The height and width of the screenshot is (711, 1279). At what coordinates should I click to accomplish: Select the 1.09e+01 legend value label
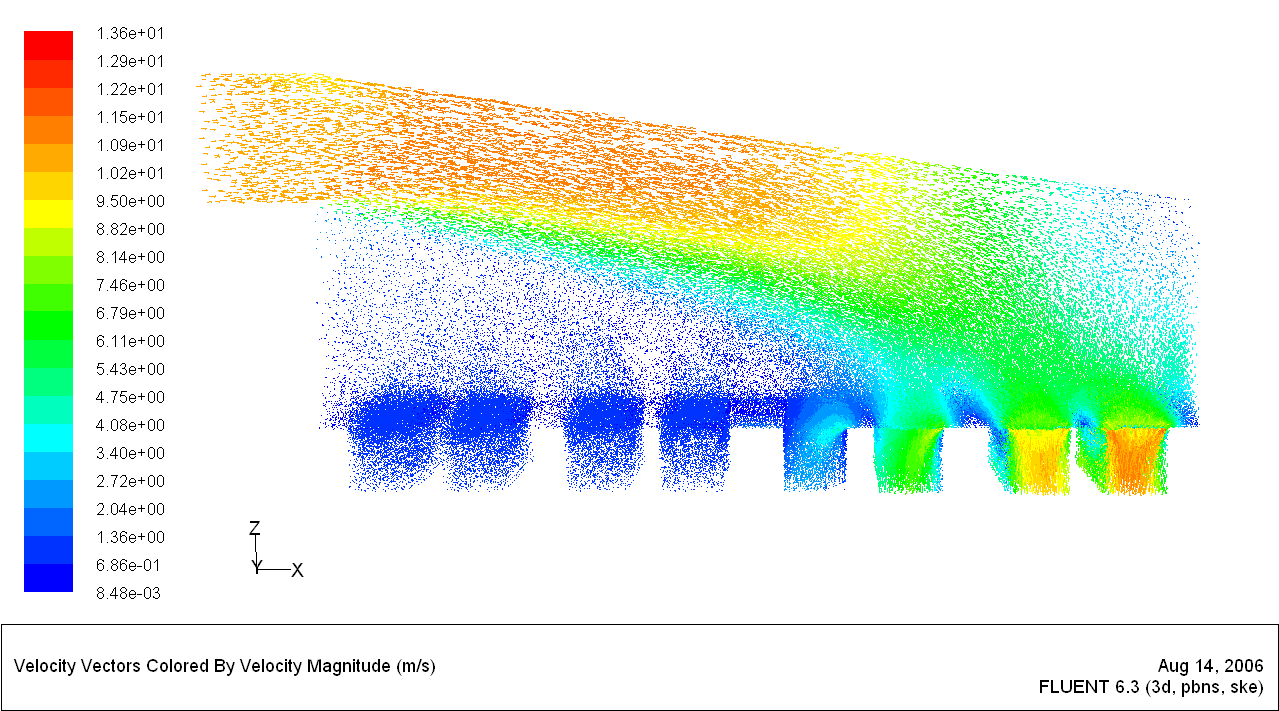(x=129, y=145)
